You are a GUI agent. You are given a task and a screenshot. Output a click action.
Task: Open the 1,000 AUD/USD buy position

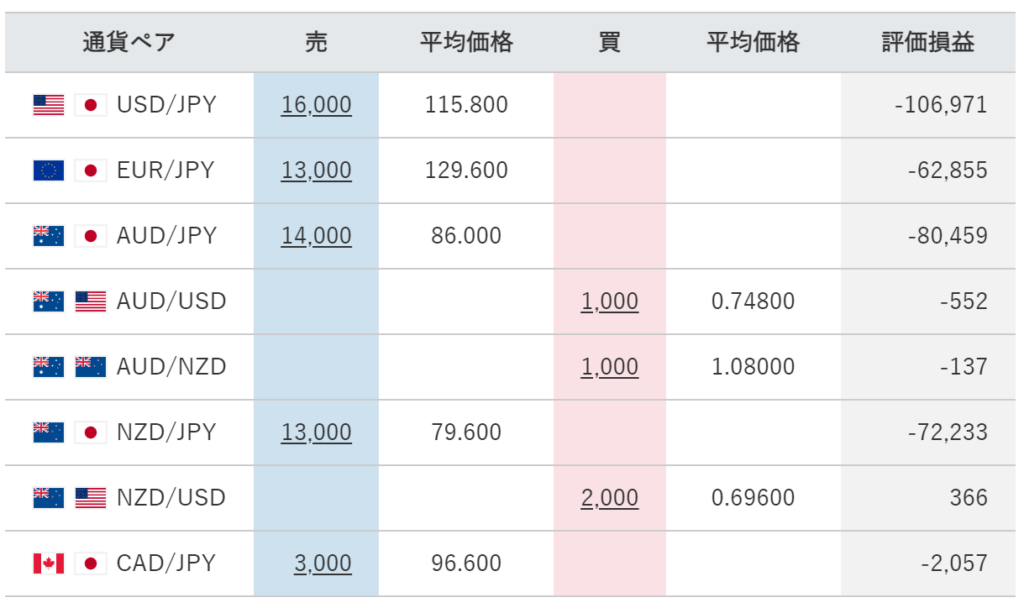pos(609,301)
